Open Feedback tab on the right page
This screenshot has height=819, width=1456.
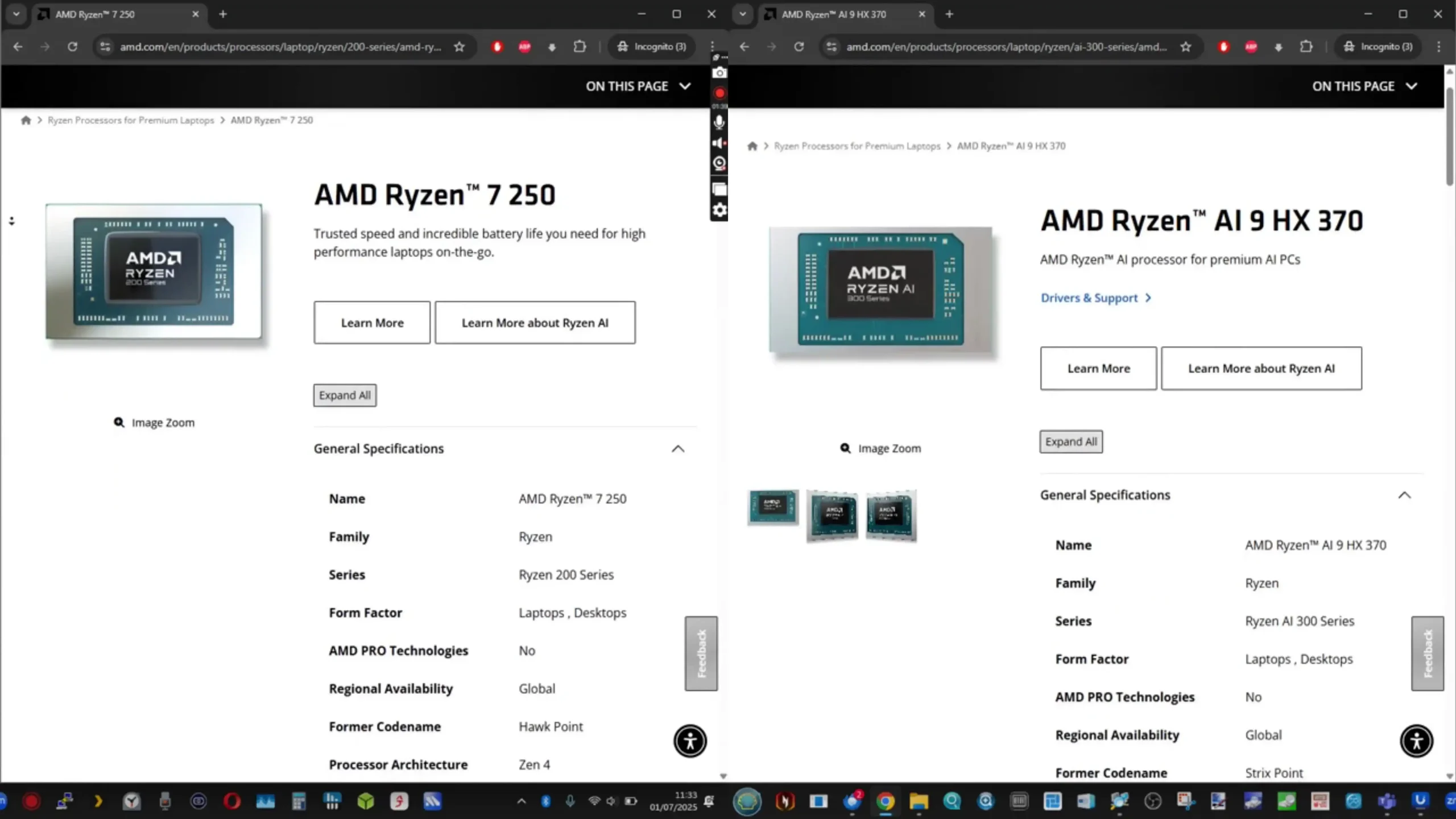(1427, 653)
